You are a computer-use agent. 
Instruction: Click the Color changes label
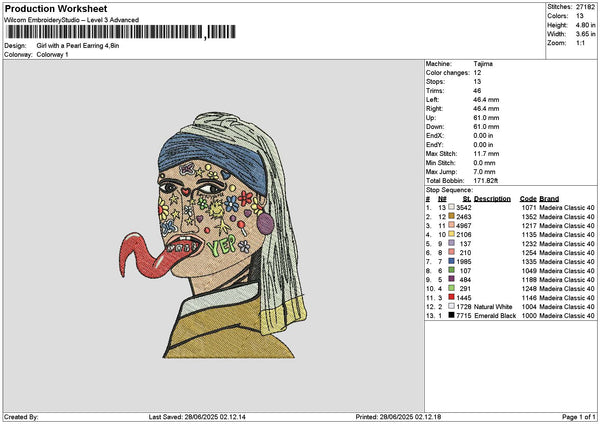coord(448,73)
